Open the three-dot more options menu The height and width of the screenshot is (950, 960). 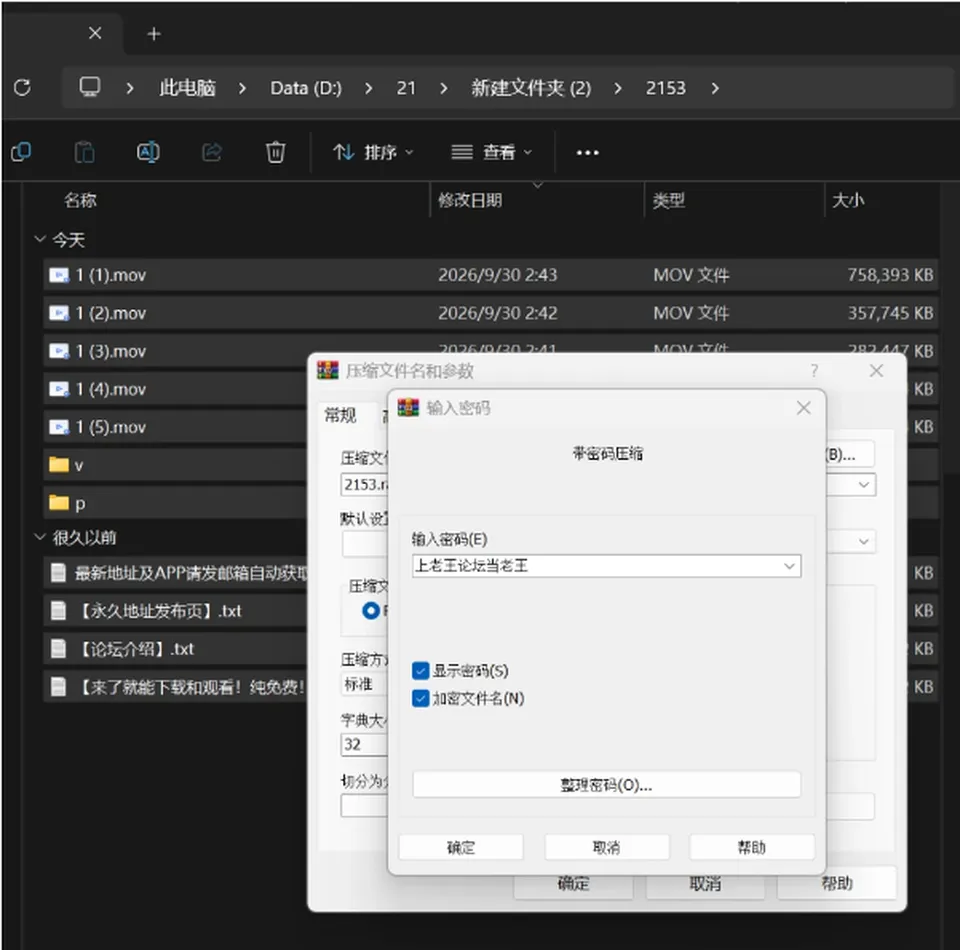[587, 152]
